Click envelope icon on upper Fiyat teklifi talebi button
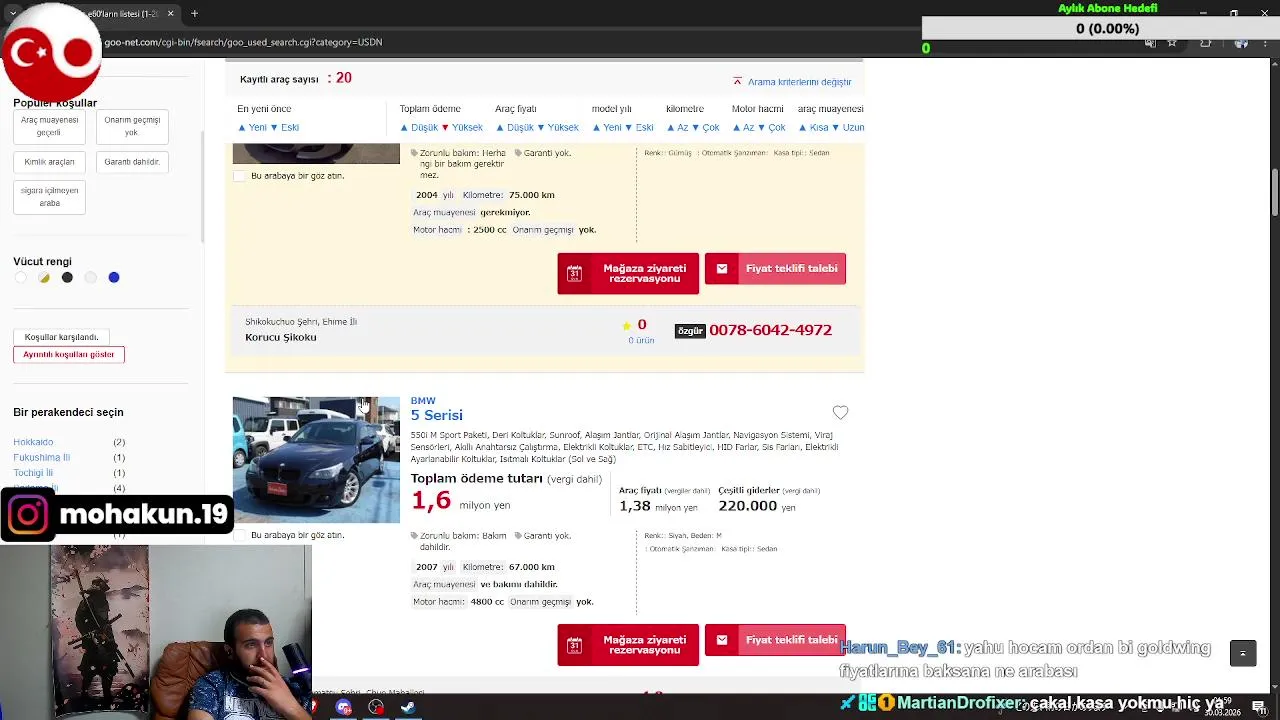The image size is (1280, 720). coord(722,269)
